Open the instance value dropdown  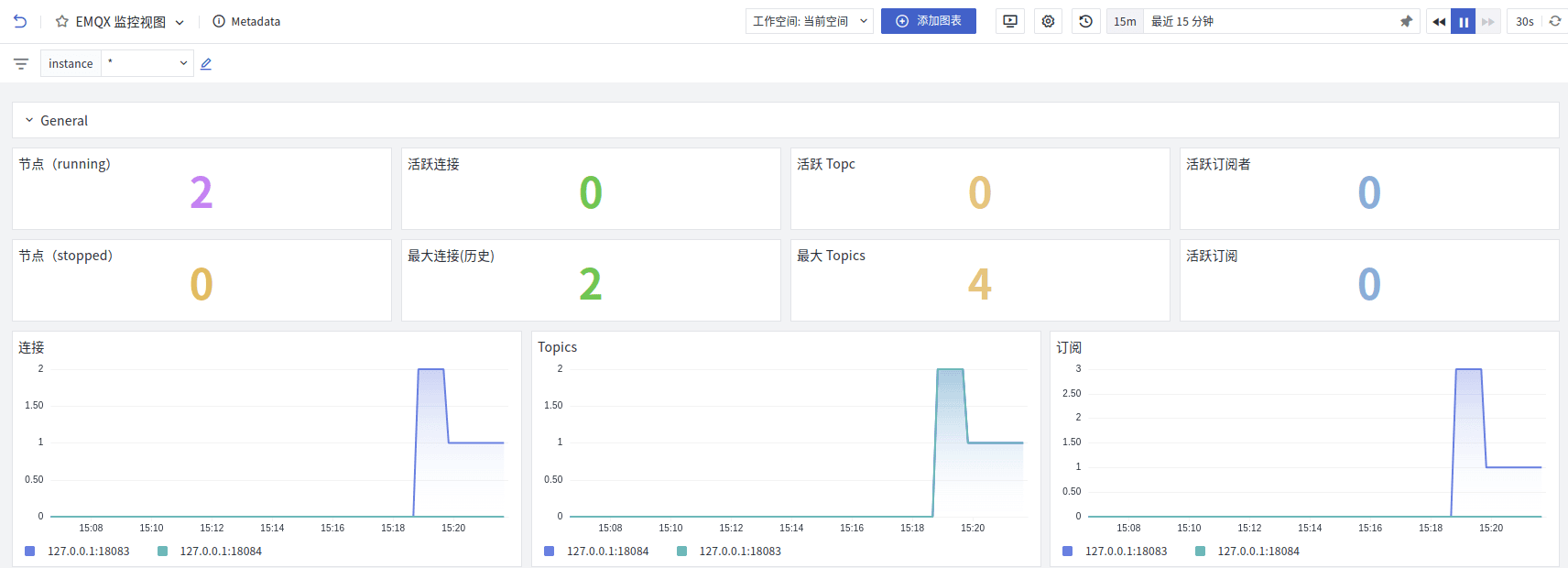[x=147, y=63]
